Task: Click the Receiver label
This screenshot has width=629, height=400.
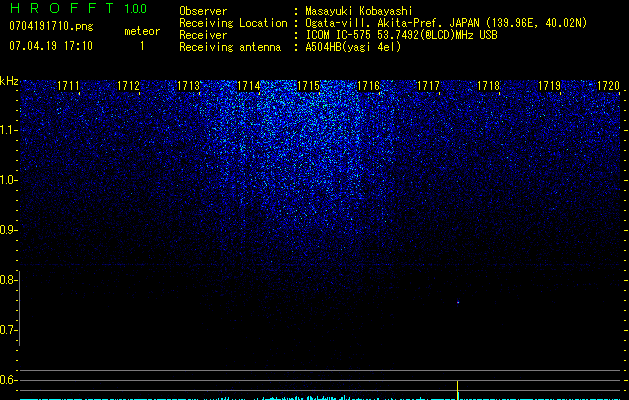Action: click(203, 35)
